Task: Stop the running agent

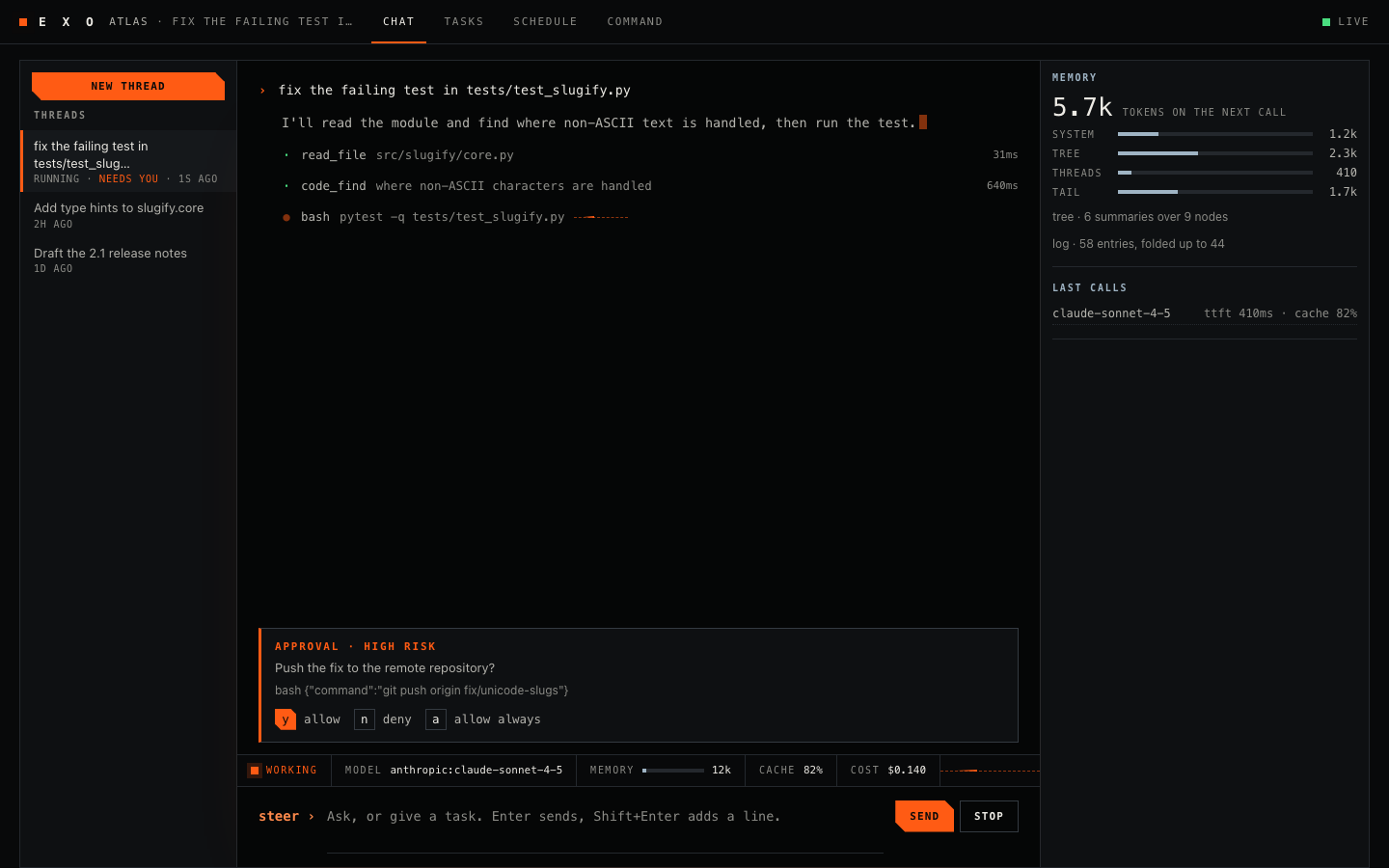Action: pyautogui.click(x=989, y=816)
